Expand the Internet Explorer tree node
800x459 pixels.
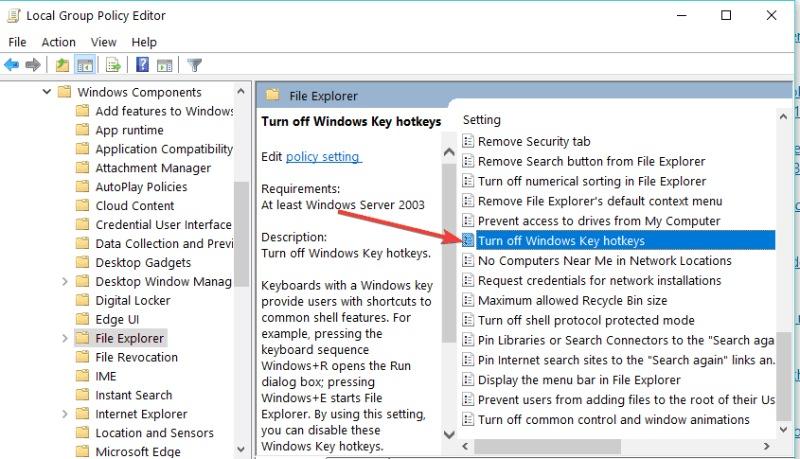tap(64, 414)
